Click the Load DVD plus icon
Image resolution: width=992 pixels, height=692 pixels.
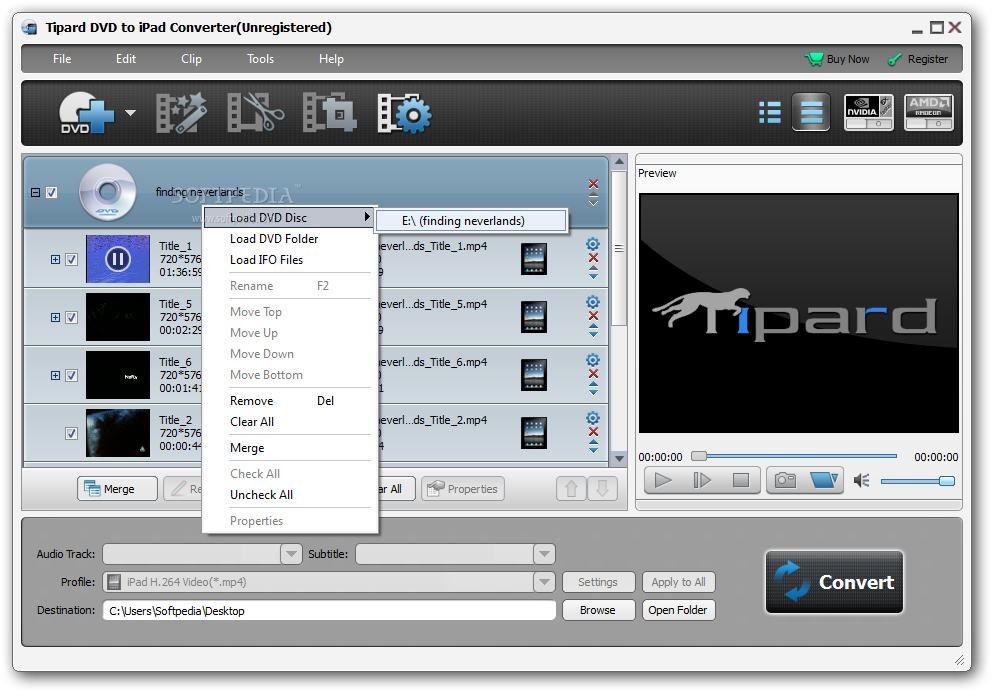[87, 113]
